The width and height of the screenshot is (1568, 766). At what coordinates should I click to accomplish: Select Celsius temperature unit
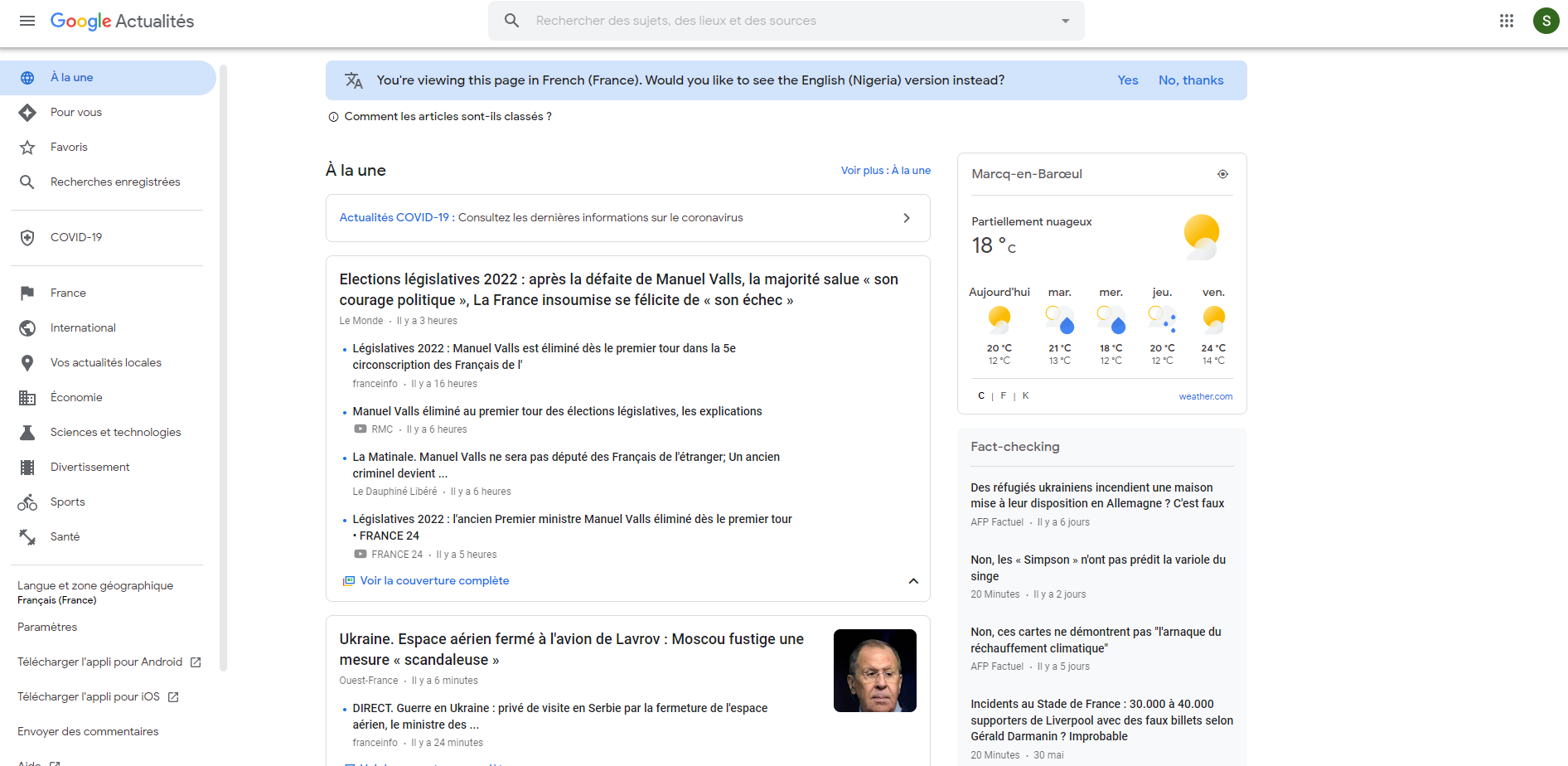981,396
